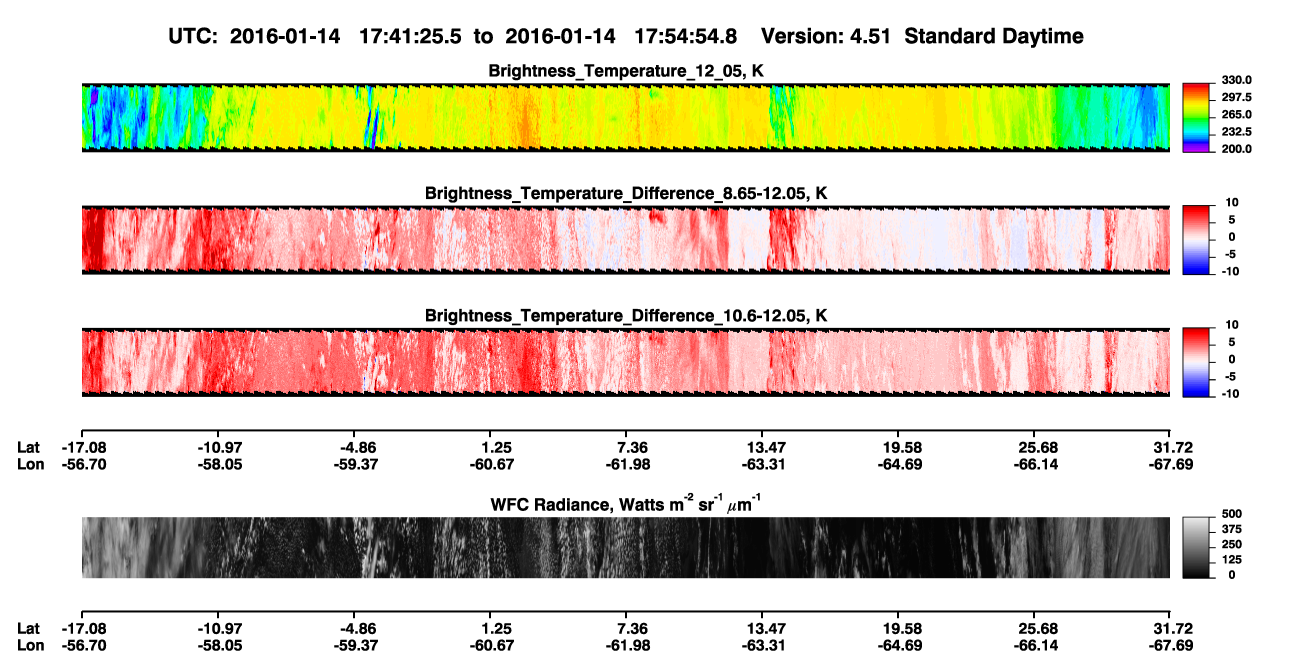Click the "Lat" label beneath the WFC Radiance panel
The width and height of the screenshot is (1300, 667).
(29, 628)
